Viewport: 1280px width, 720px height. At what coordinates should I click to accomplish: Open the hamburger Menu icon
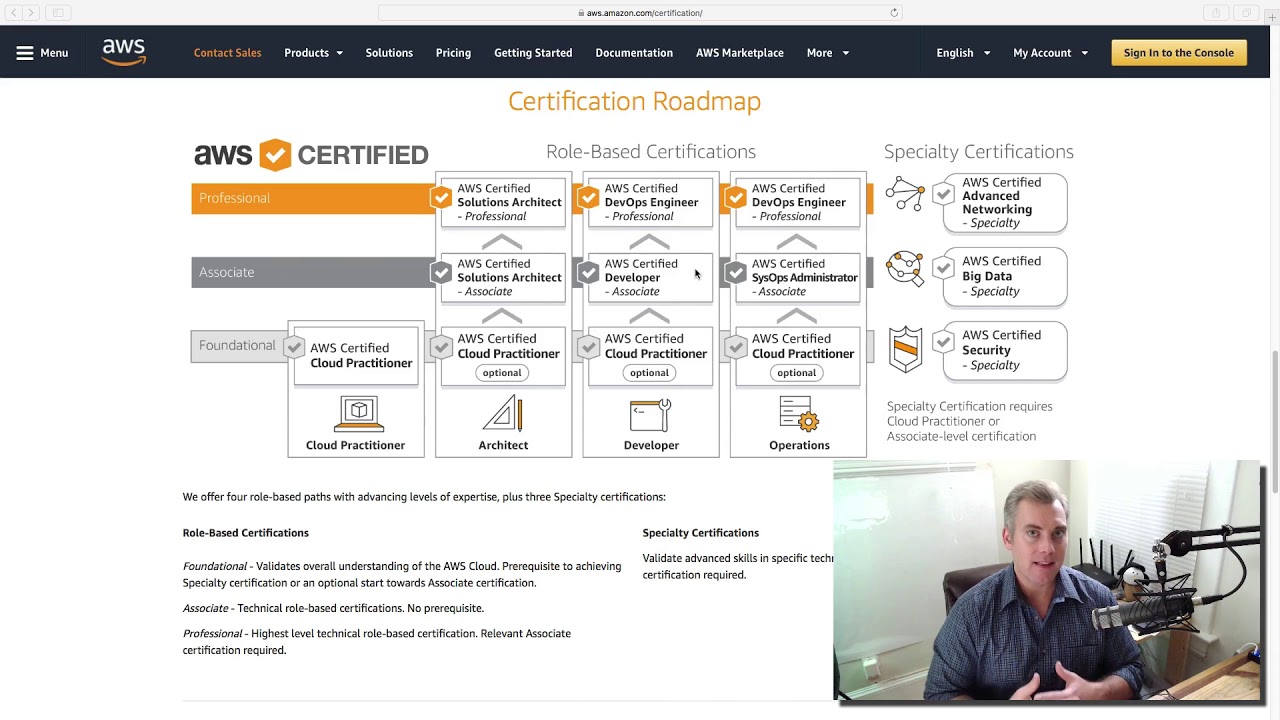(25, 53)
